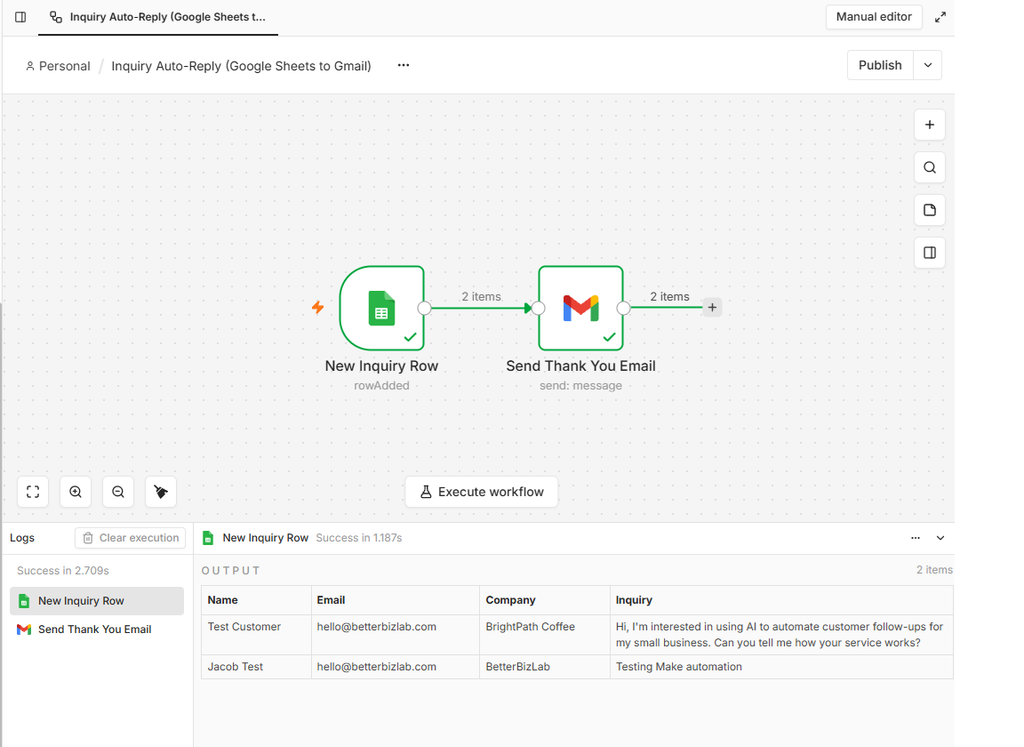
Task: Click output handle of Google Sheets node
Action: click(424, 308)
